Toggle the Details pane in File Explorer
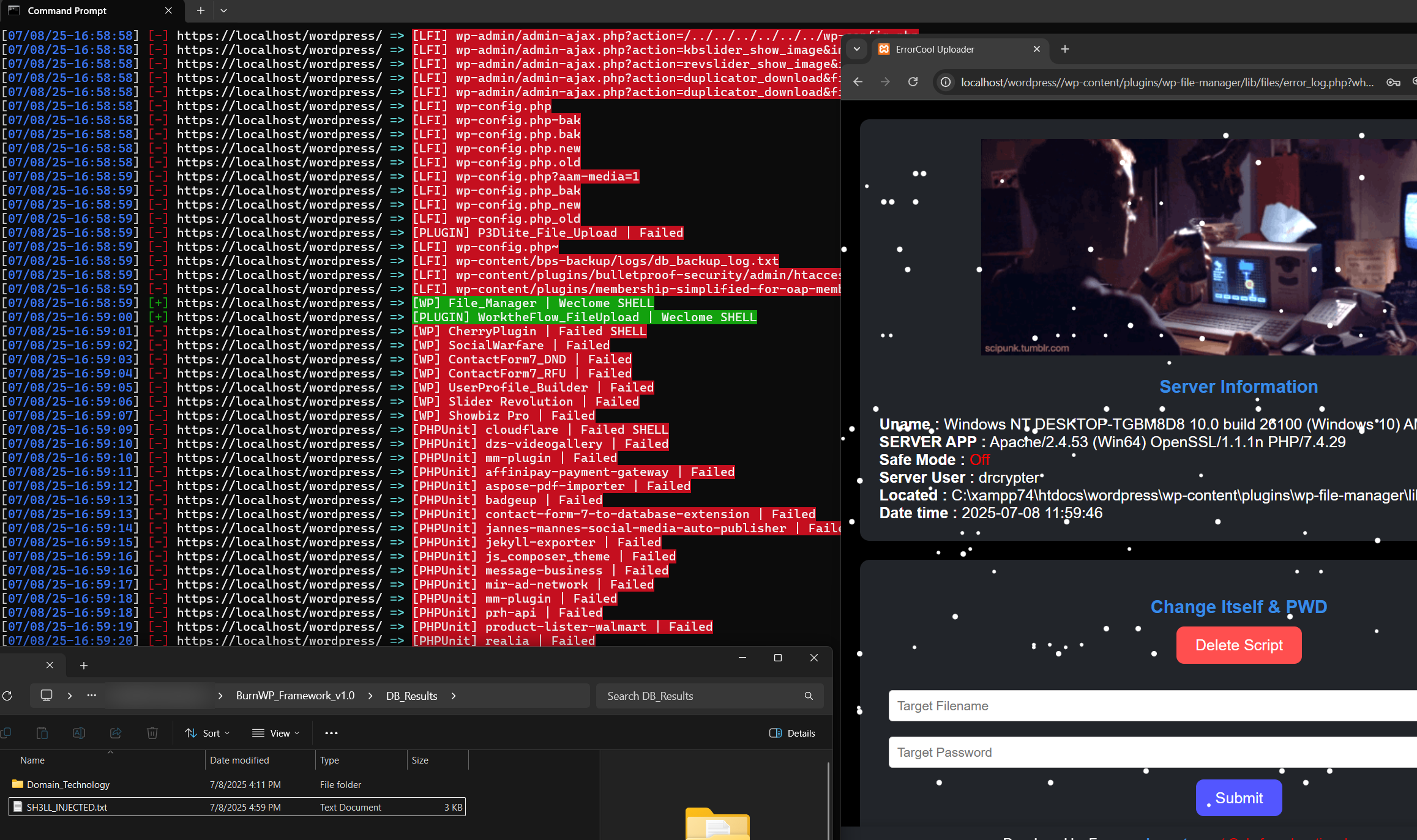Screen dimensions: 1417x840 coord(792,733)
